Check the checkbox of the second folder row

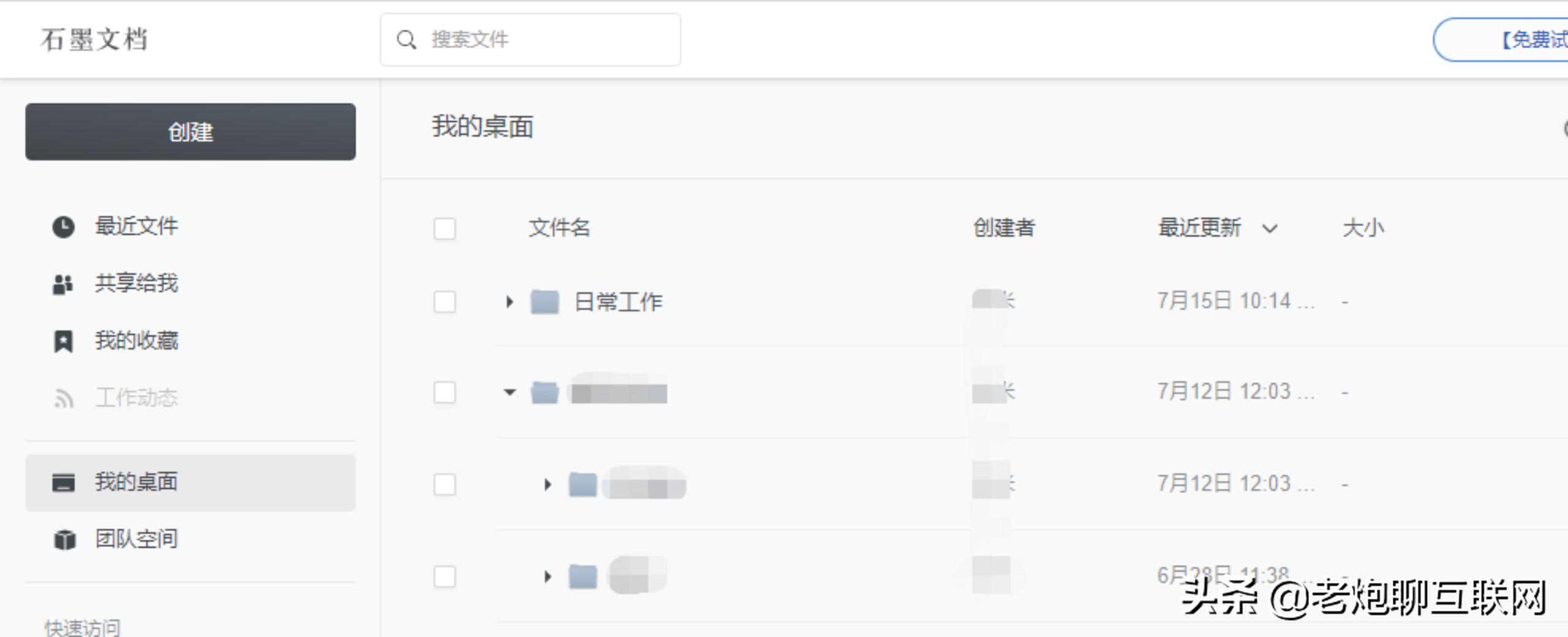point(444,393)
